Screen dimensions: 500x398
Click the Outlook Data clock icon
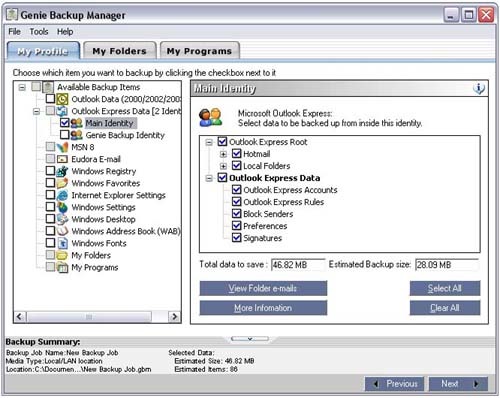tap(62, 99)
